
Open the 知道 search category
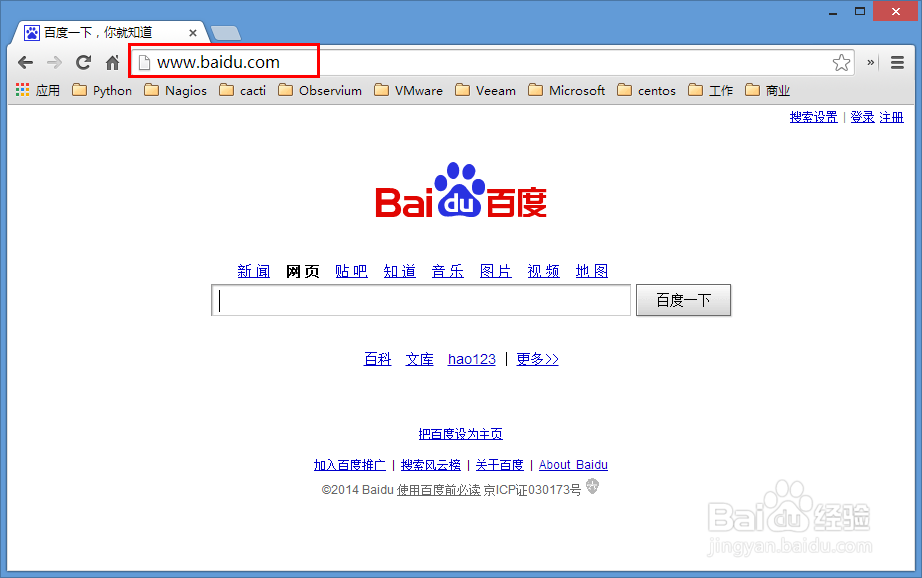click(x=399, y=271)
